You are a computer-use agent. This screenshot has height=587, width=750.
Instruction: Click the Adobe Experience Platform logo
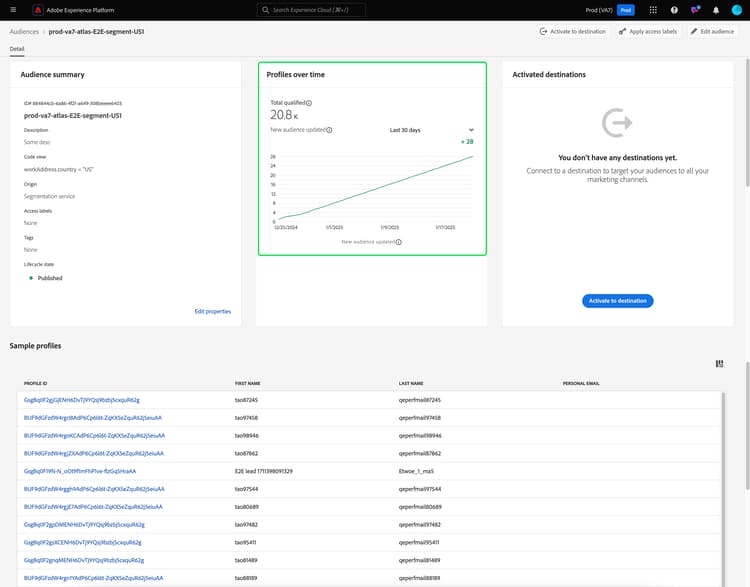click(x=38, y=10)
